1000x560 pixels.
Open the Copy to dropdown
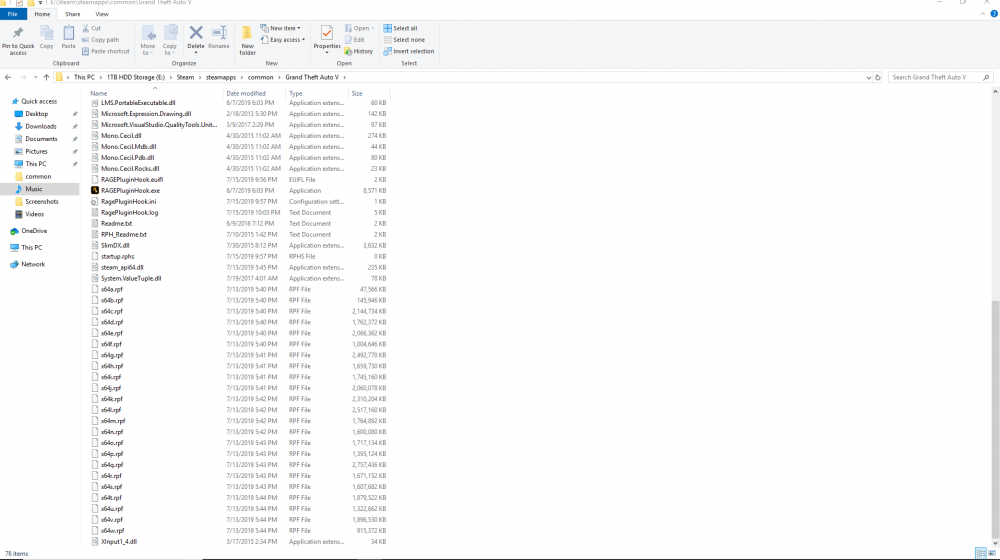coord(170,40)
